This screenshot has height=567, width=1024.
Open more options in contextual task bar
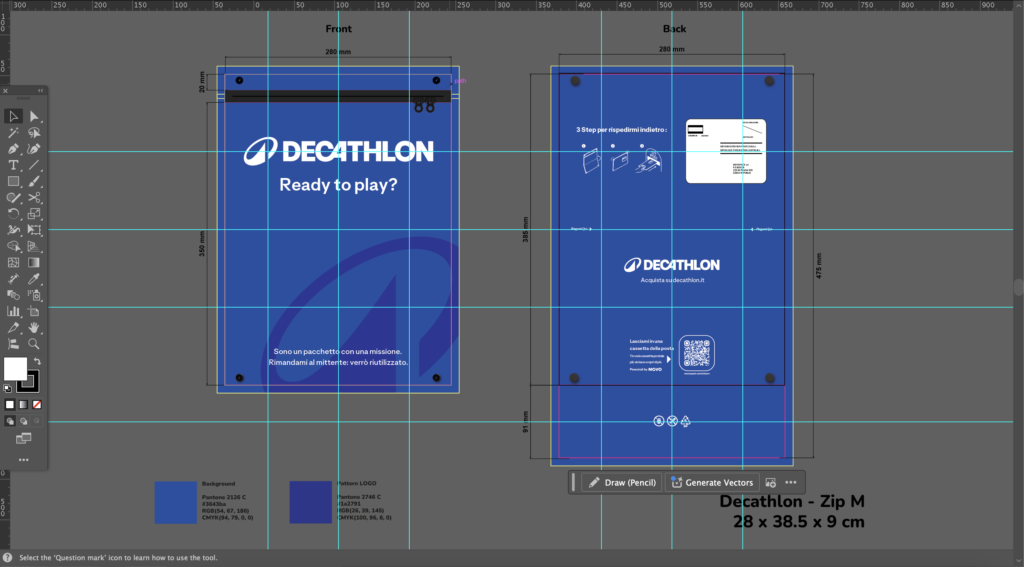[x=791, y=482]
